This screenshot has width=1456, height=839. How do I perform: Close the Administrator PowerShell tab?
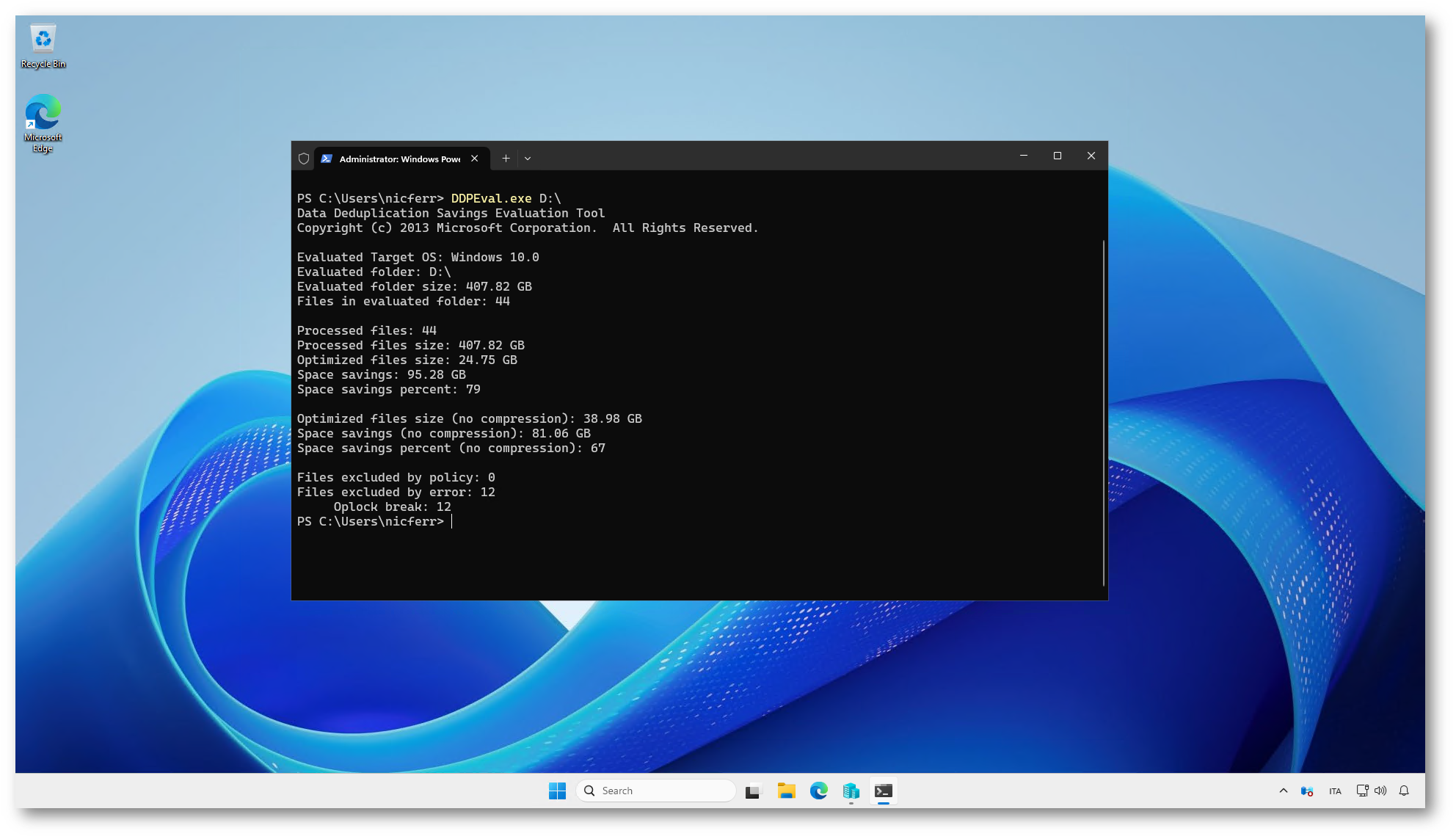[475, 159]
